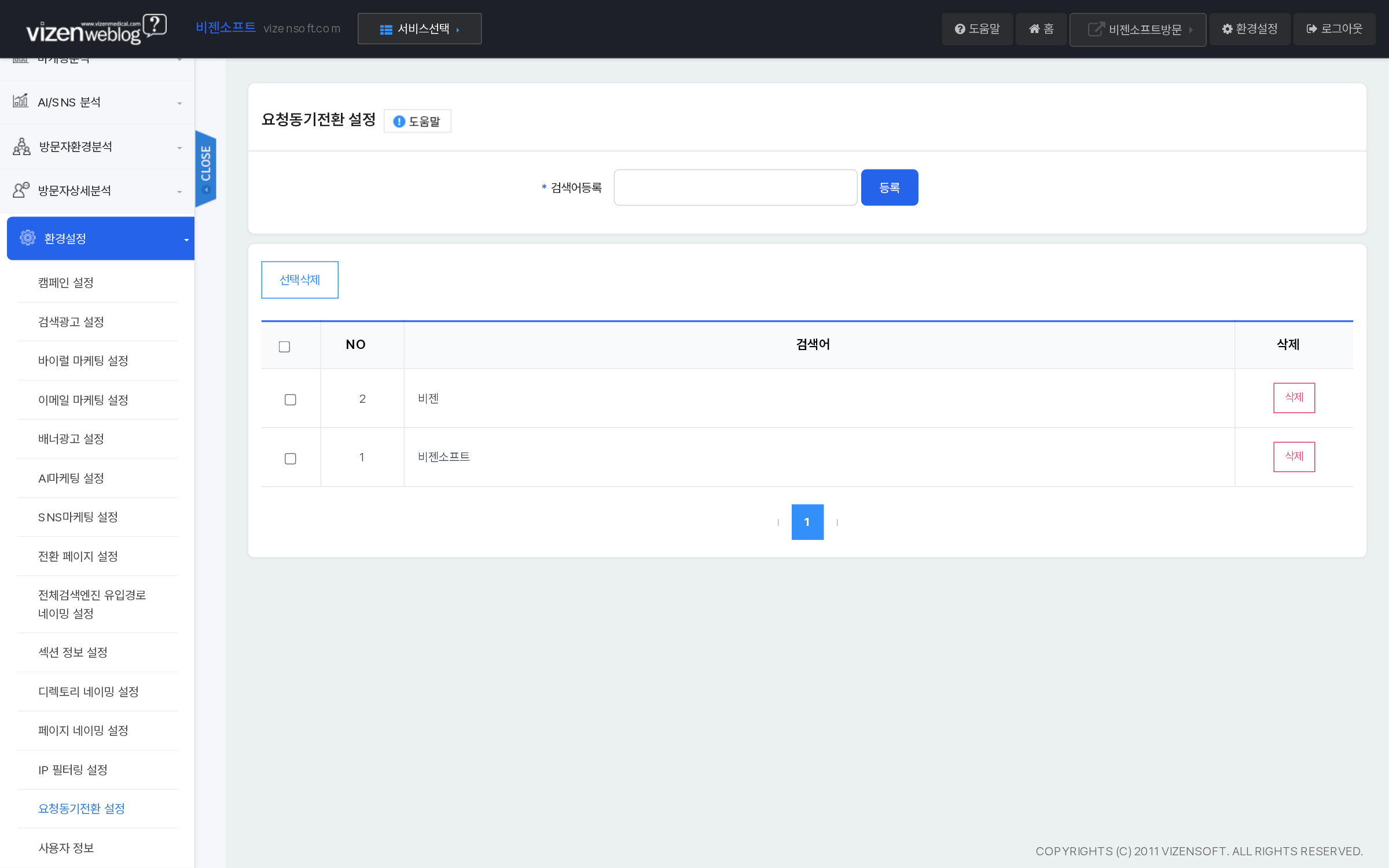Expand the AI/SNS 분석 menu arrow
Screen dimensions: 1389x868
[179, 104]
